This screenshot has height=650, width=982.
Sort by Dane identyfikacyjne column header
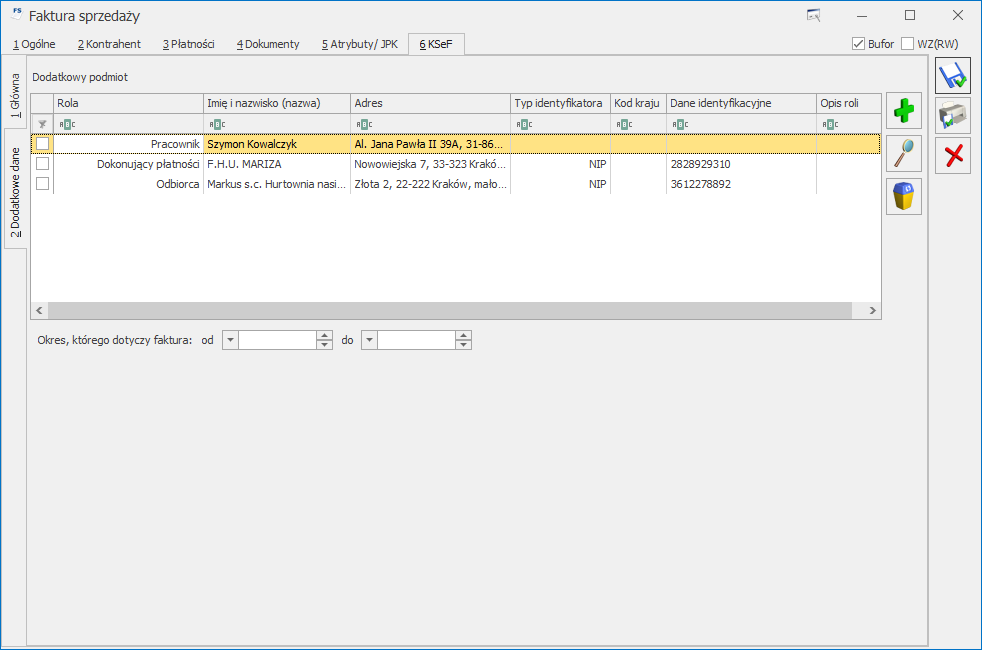742,103
